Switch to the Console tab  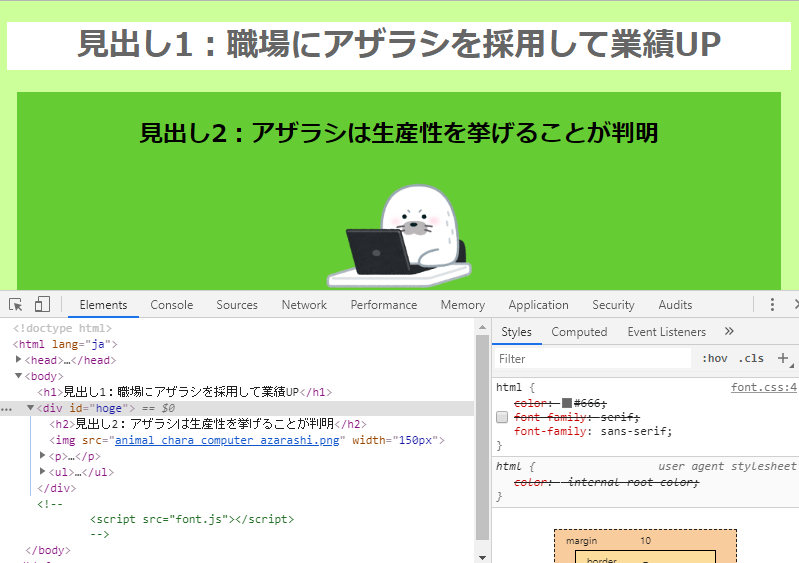172,305
